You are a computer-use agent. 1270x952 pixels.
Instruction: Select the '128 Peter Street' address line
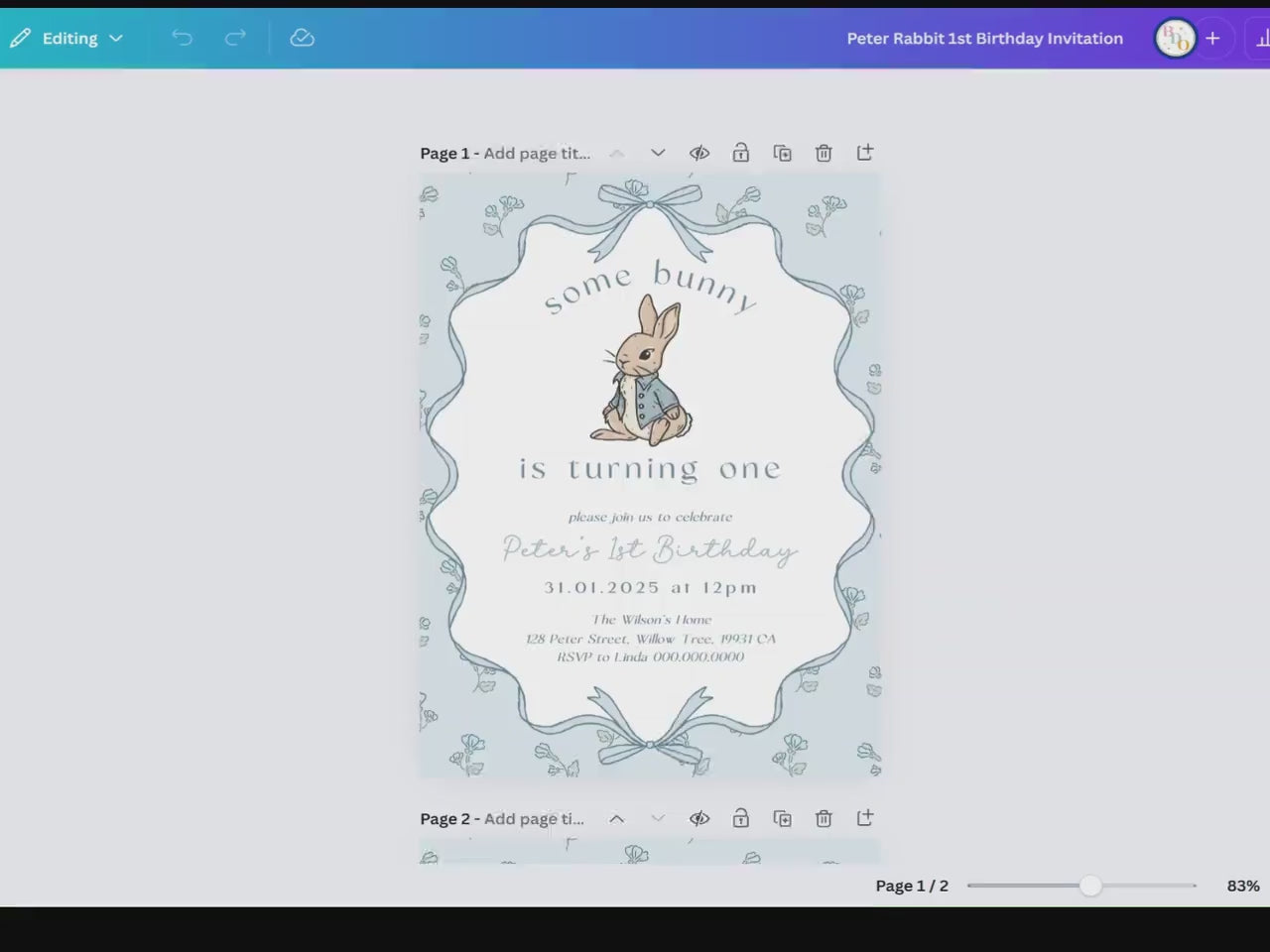click(650, 639)
